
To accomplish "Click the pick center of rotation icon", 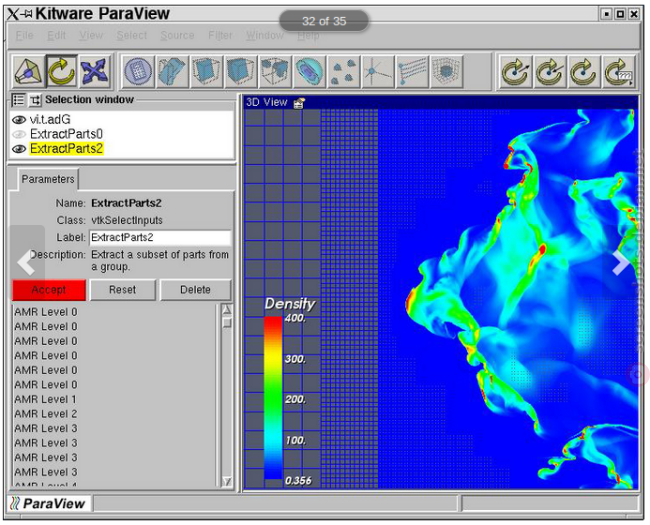I will [515, 71].
